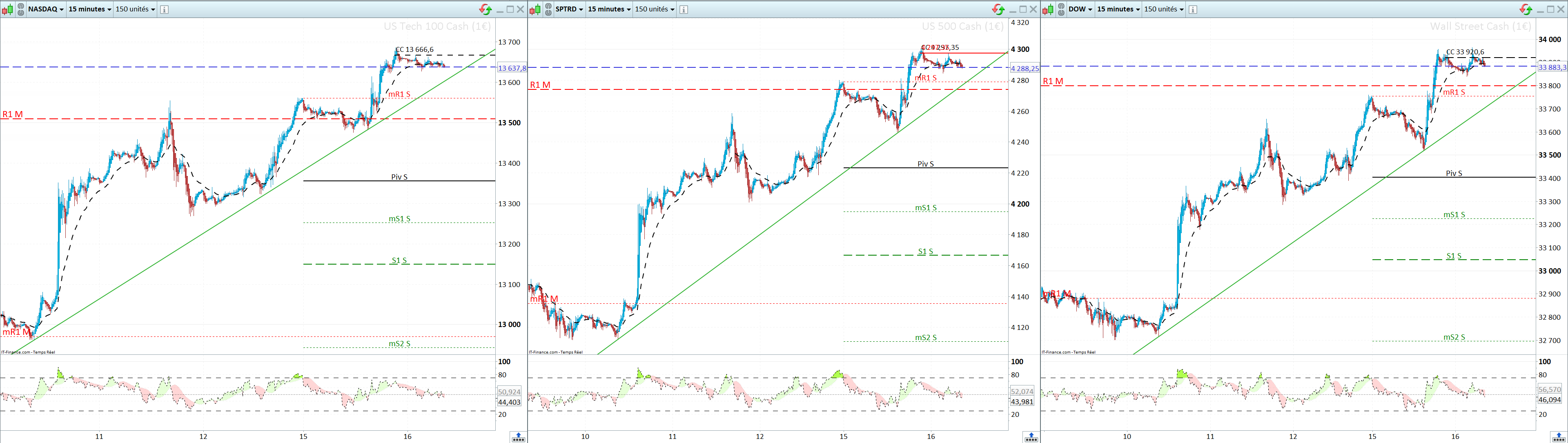This screenshot has height=443, width=1568.
Task: Open the 150 unités dropdown on DOW chart
Action: coord(1164,9)
